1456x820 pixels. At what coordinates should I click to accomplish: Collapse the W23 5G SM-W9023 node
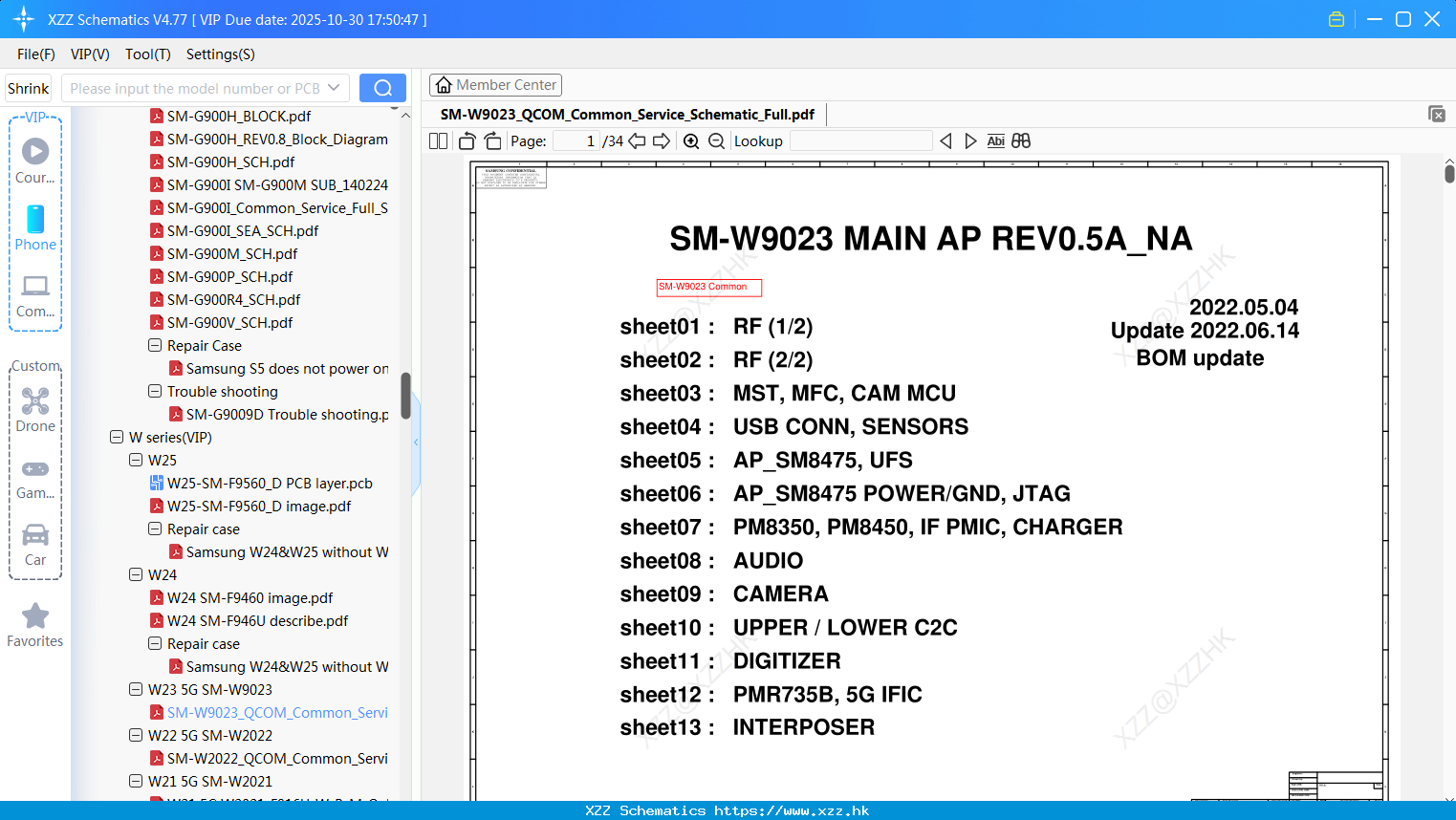point(136,690)
